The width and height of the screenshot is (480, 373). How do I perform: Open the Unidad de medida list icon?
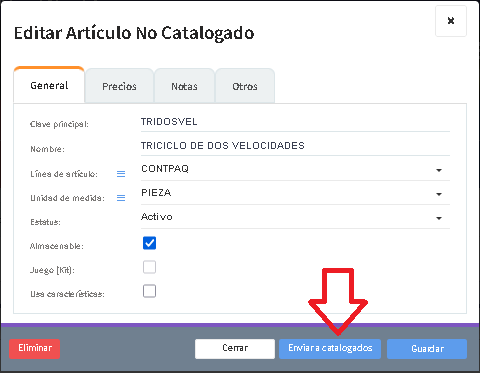click(121, 198)
